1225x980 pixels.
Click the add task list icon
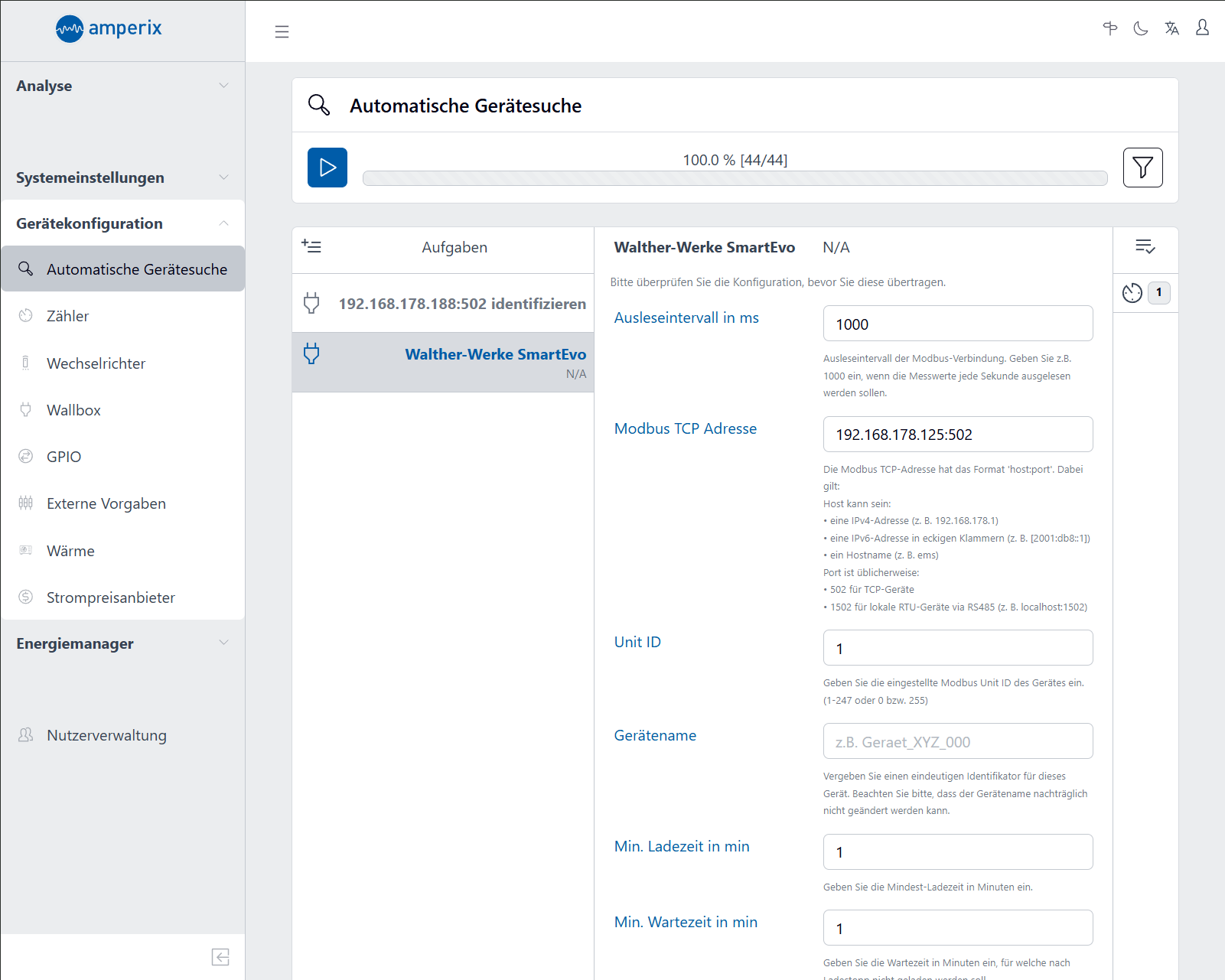tap(311, 246)
